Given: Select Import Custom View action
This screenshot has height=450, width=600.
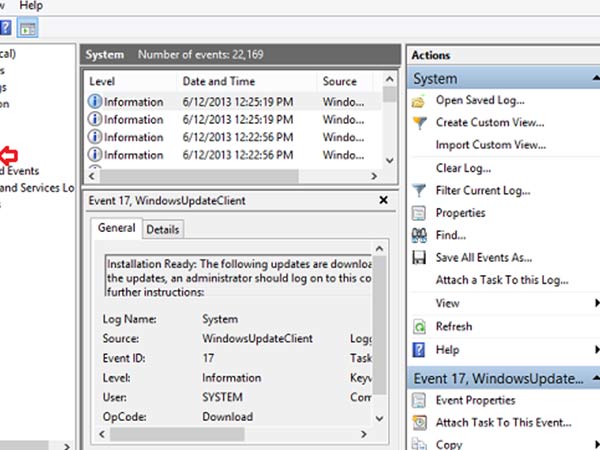Looking at the screenshot, I should pos(491,145).
